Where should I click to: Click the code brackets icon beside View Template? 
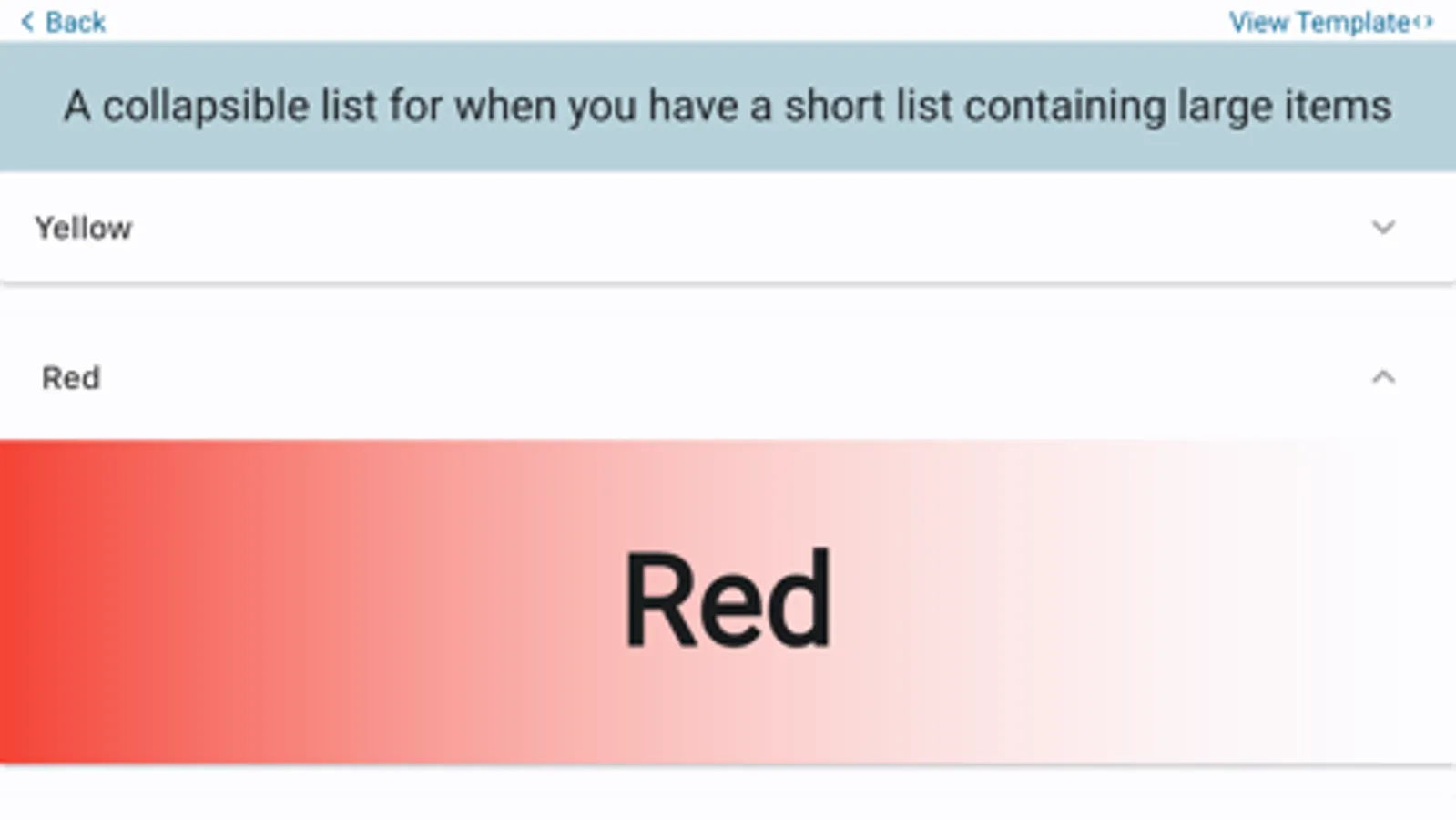(1423, 22)
